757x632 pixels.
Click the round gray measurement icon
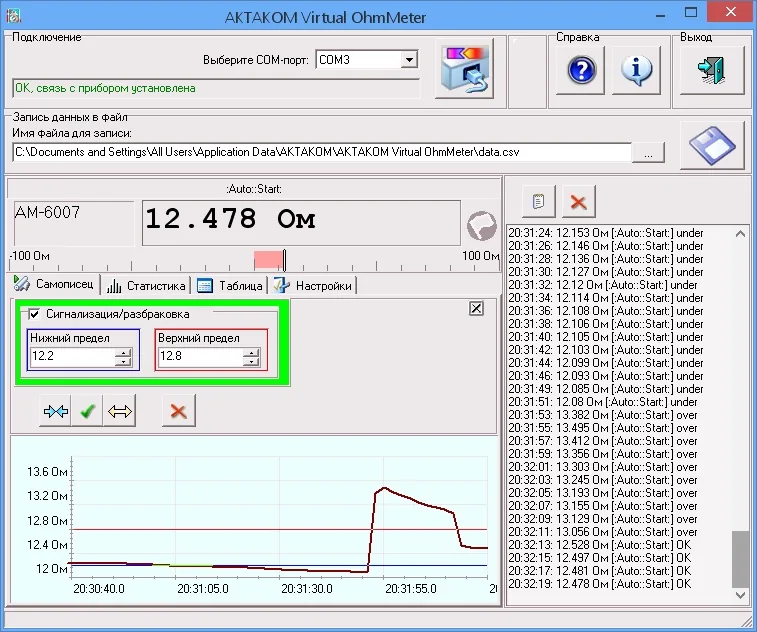[481, 225]
